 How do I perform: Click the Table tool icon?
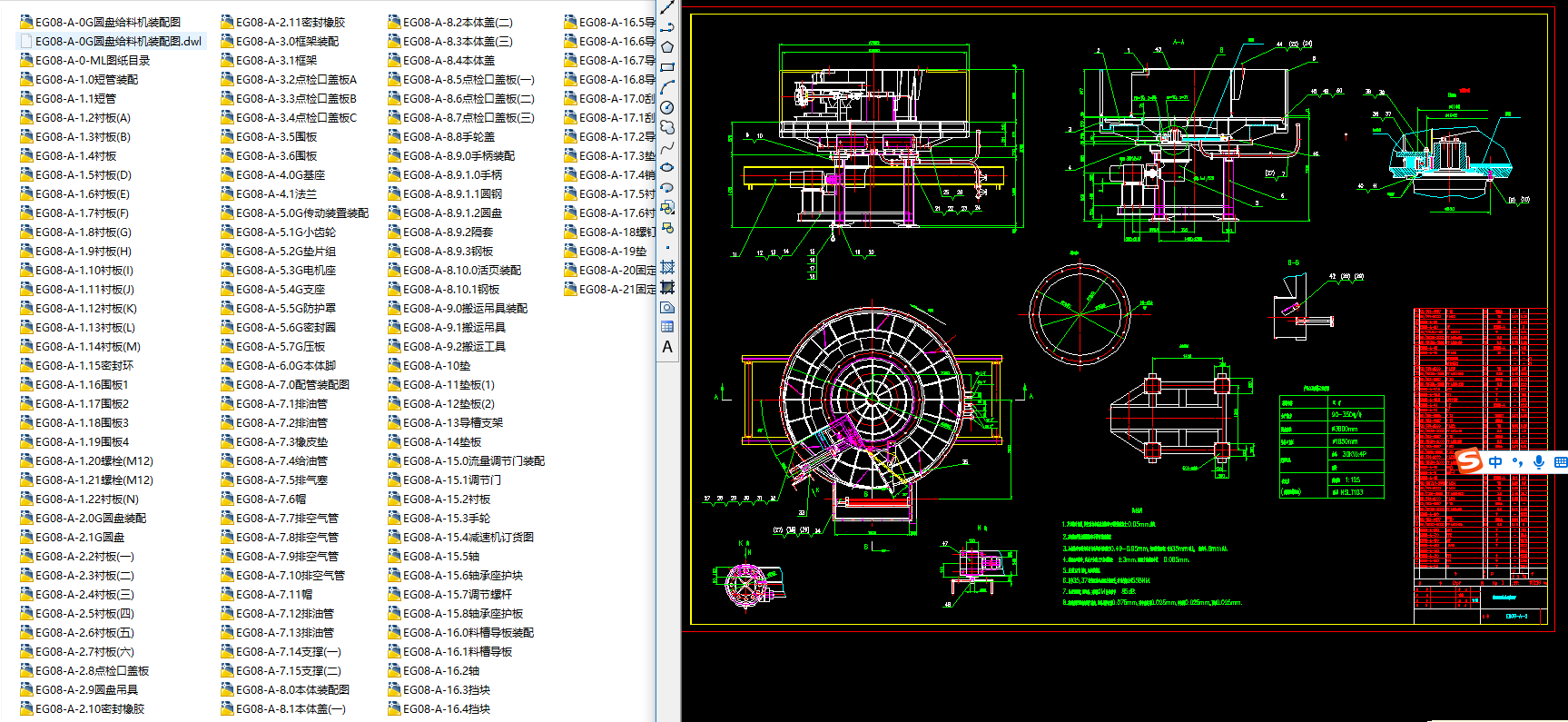click(667, 327)
